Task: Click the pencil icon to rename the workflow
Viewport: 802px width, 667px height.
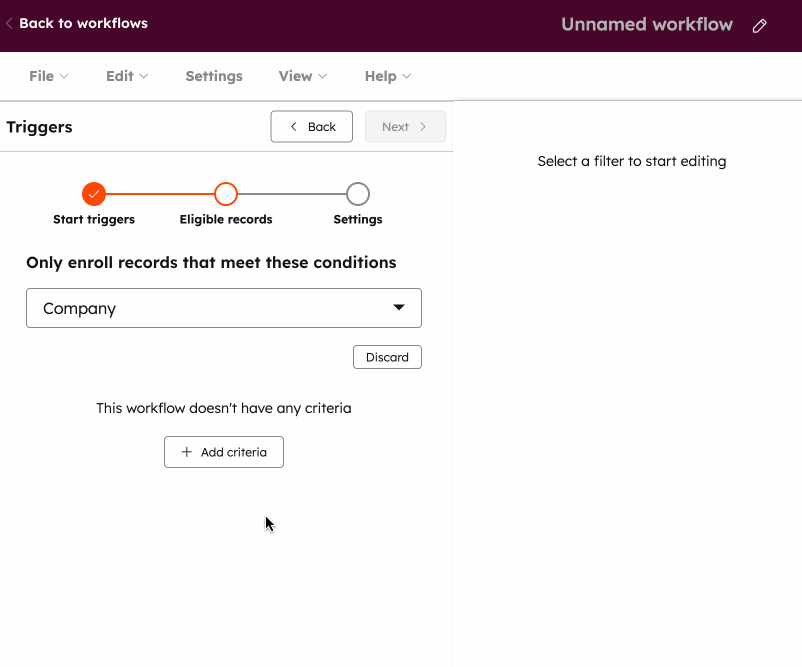Action: pyautogui.click(x=759, y=24)
